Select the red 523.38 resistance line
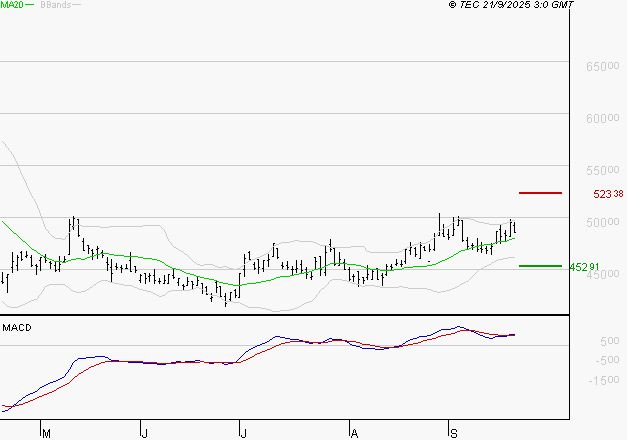Screen dimensions: 627x440 click(x=540, y=192)
